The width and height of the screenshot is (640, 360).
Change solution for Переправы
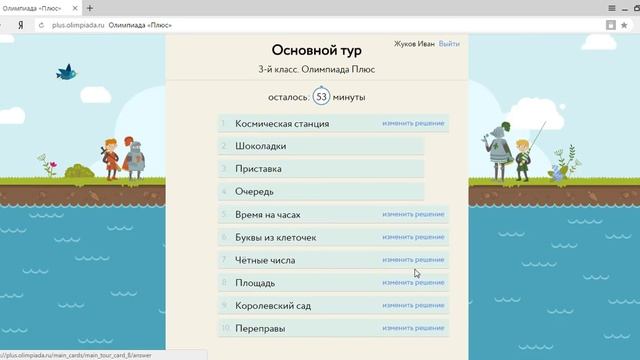[x=413, y=328]
